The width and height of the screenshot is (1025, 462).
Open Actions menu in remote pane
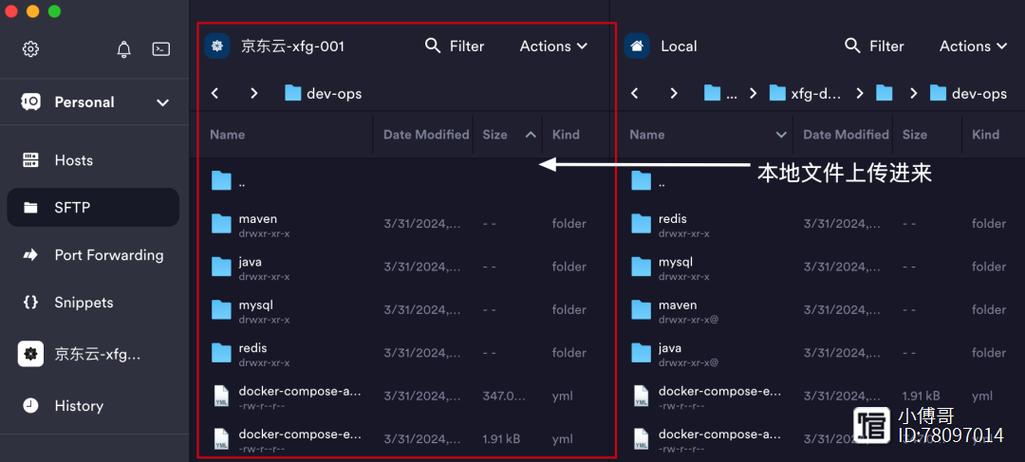[x=553, y=46]
